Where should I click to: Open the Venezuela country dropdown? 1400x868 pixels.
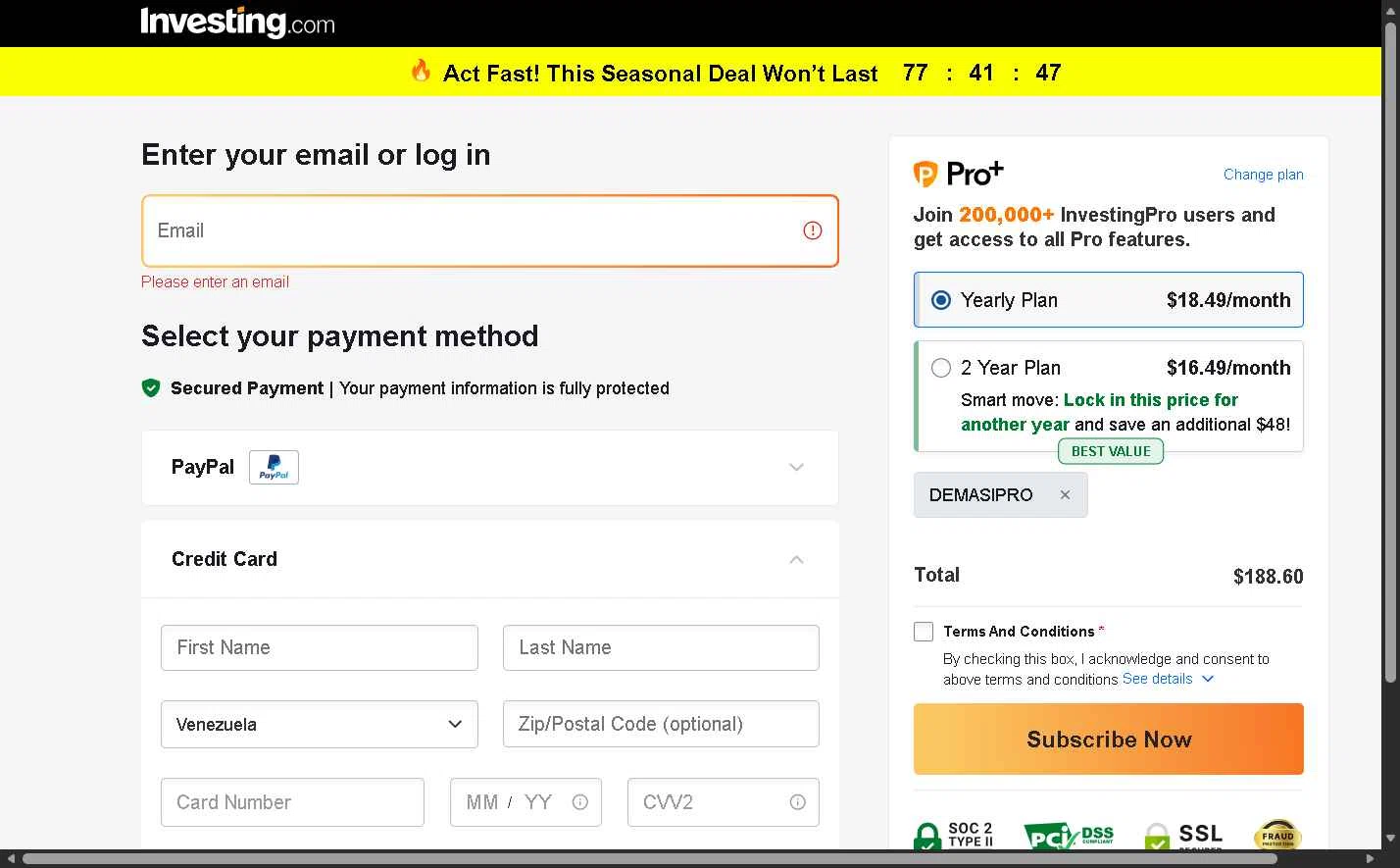tap(320, 725)
